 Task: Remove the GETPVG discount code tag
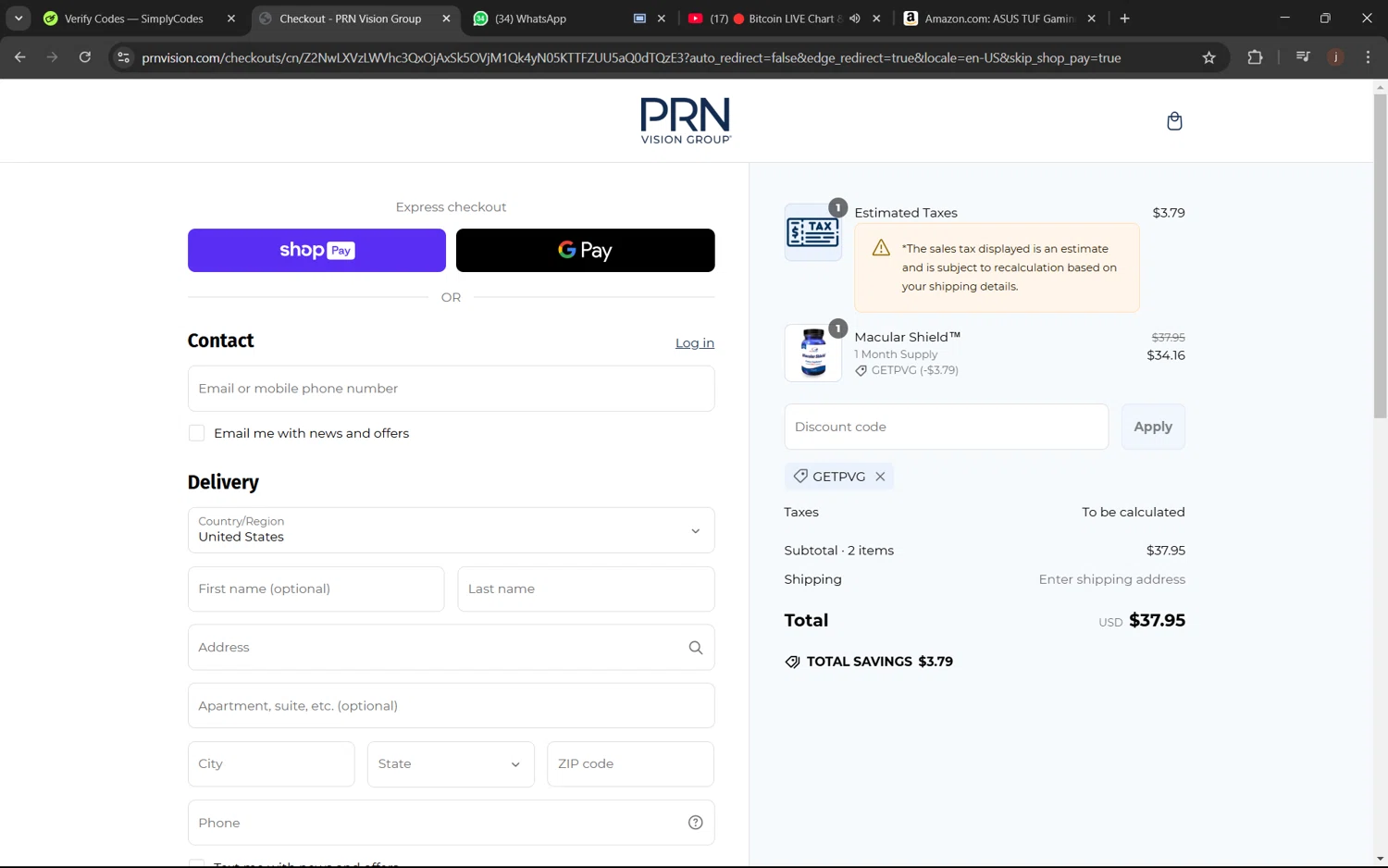[880, 477]
